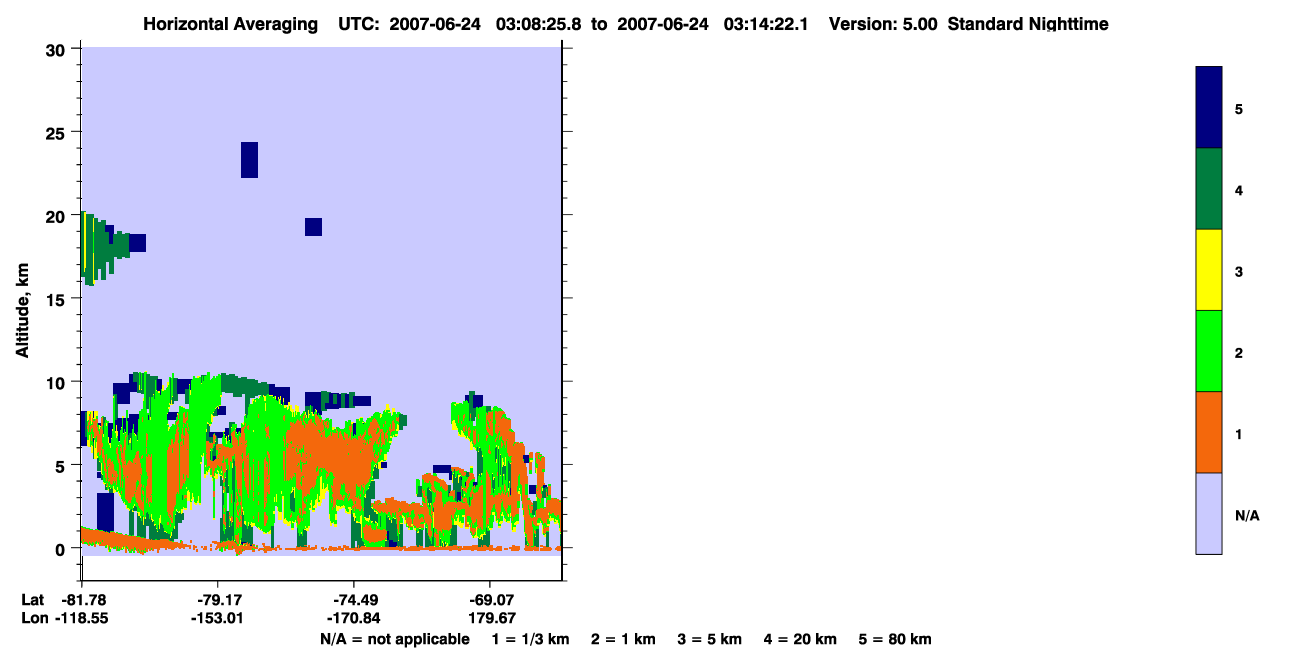This screenshot has width=1300, height=667.
Task: Click the lavender N/A colorbar segment
Action: tap(1209, 513)
